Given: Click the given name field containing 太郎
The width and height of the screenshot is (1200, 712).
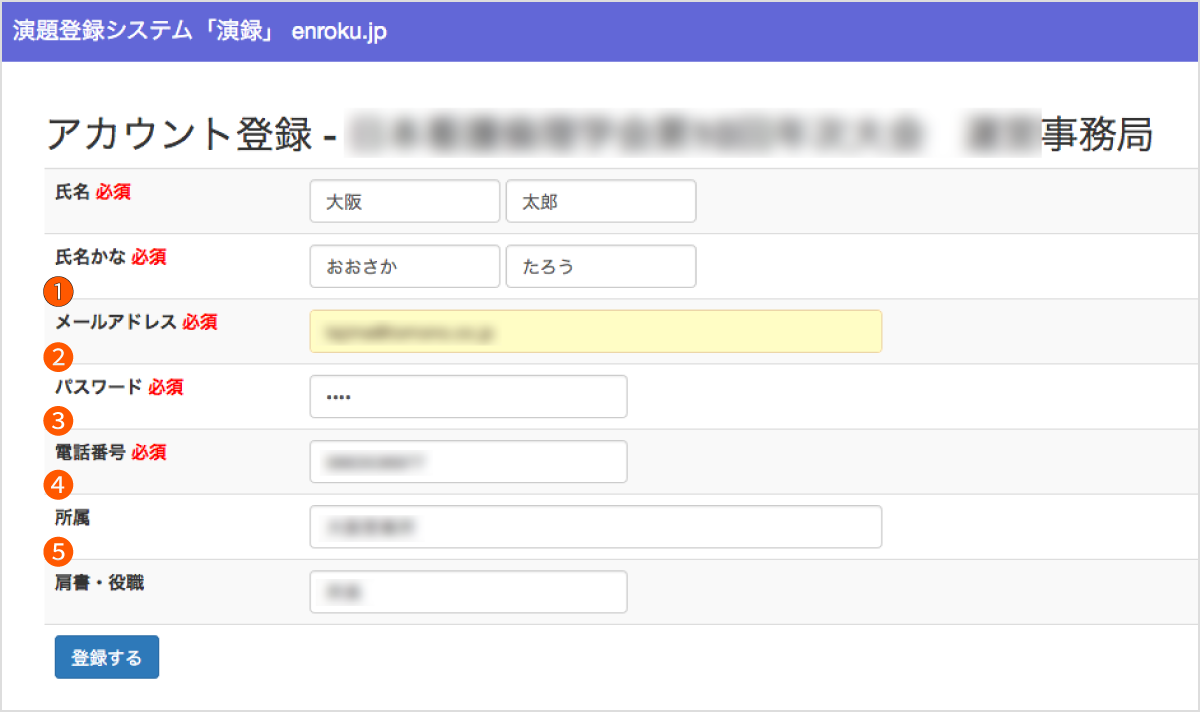Looking at the screenshot, I should pos(601,201).
